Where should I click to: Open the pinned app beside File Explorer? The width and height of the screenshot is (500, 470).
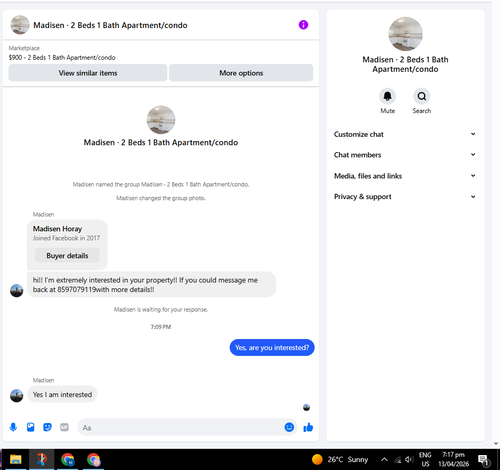click(x=42, y=460)
